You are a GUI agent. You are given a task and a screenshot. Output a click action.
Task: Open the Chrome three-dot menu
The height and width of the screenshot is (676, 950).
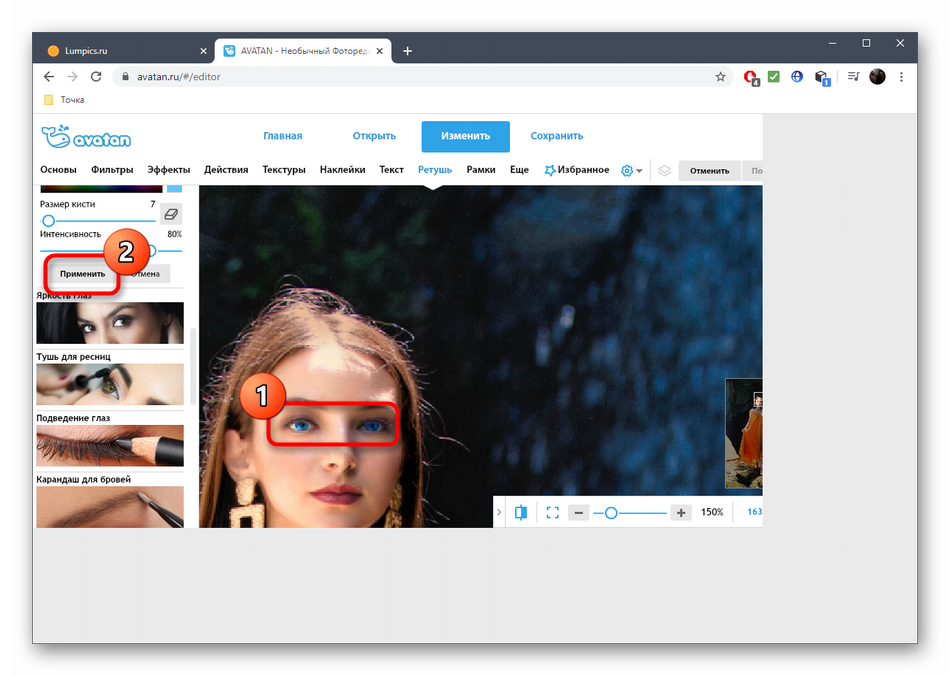901,77
